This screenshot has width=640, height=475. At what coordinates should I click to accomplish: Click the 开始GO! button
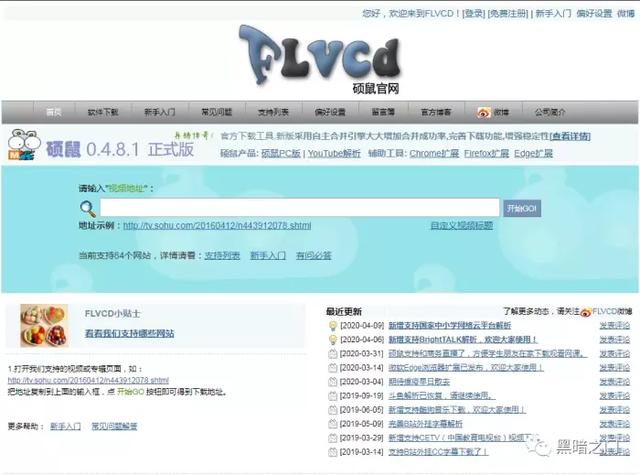click(x=522, y=209)
